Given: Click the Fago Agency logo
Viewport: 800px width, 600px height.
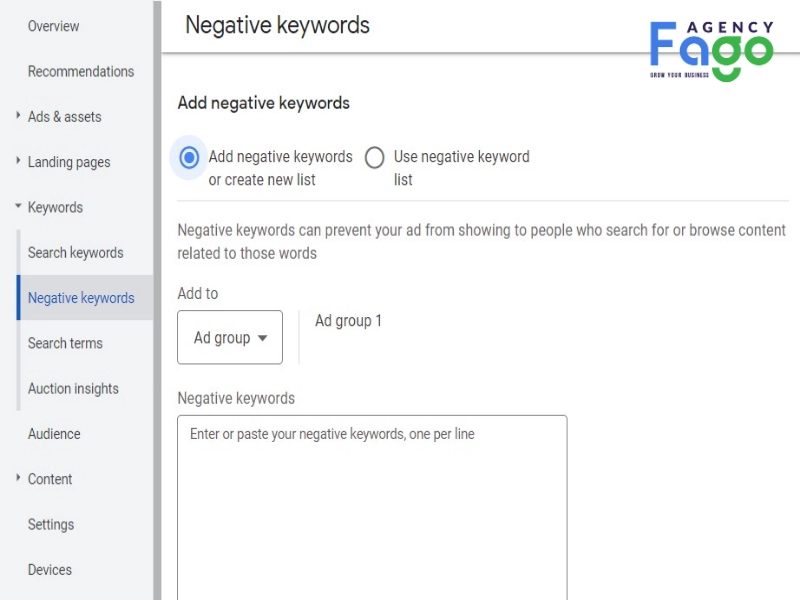Looking at the screenshot, I should tap(711, 50).
